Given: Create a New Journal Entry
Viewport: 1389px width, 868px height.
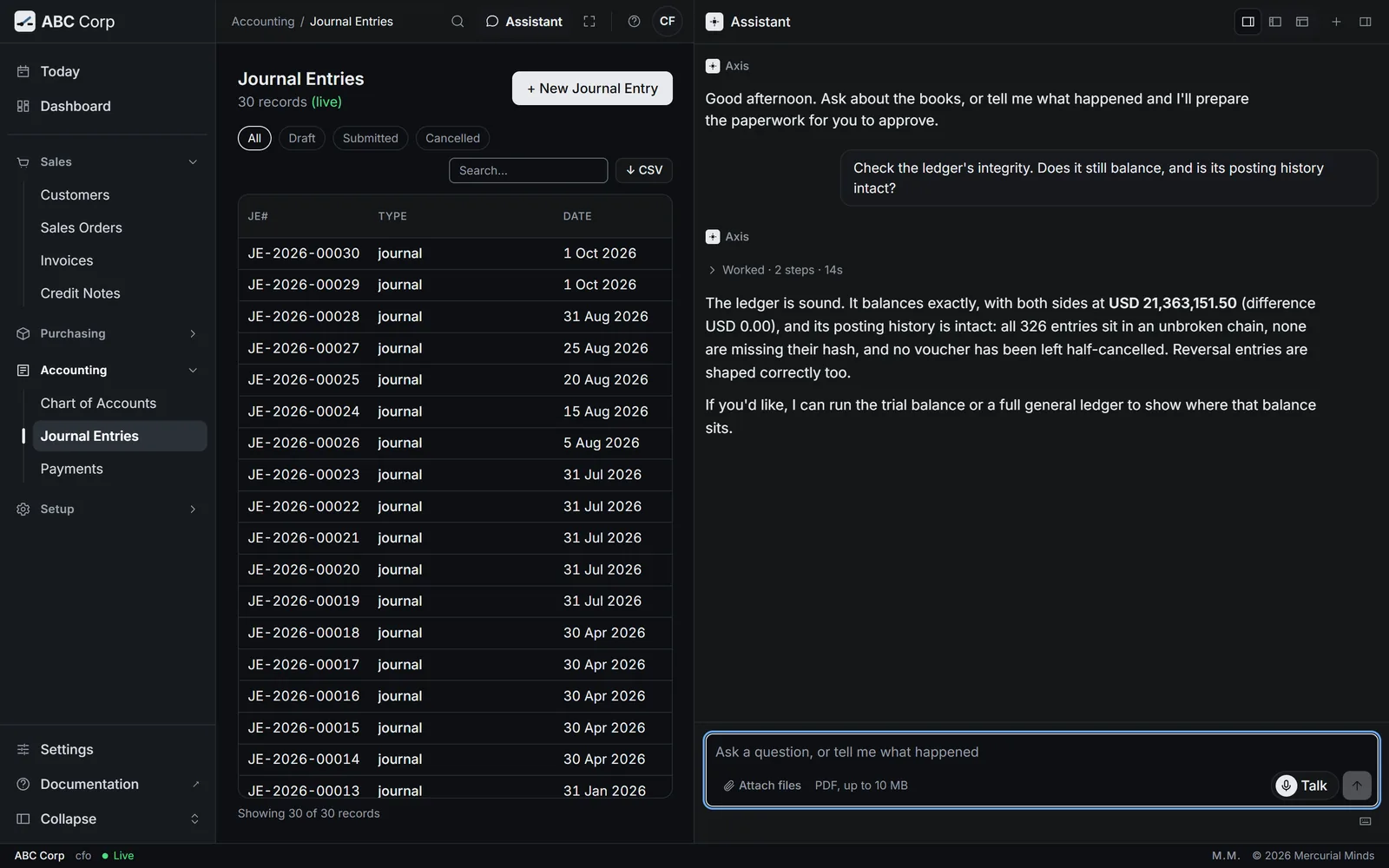Looking at the screenshot, I should [x=592, y=89].
